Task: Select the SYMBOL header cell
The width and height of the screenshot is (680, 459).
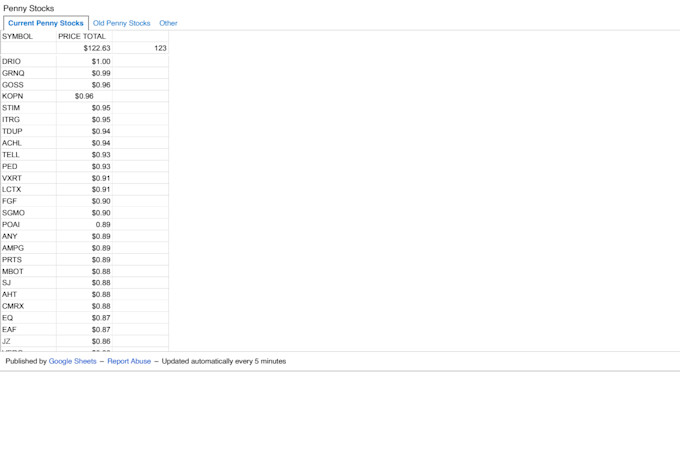Action: 29,36
